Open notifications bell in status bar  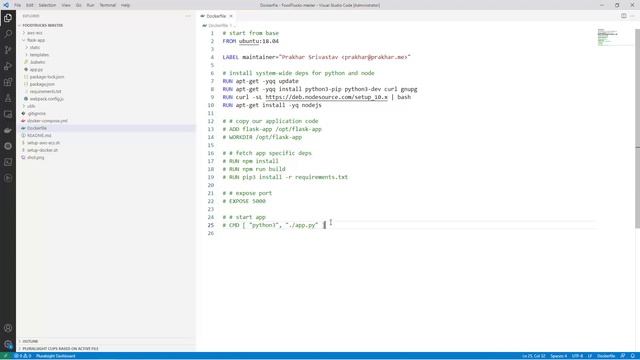pos(633,356)
